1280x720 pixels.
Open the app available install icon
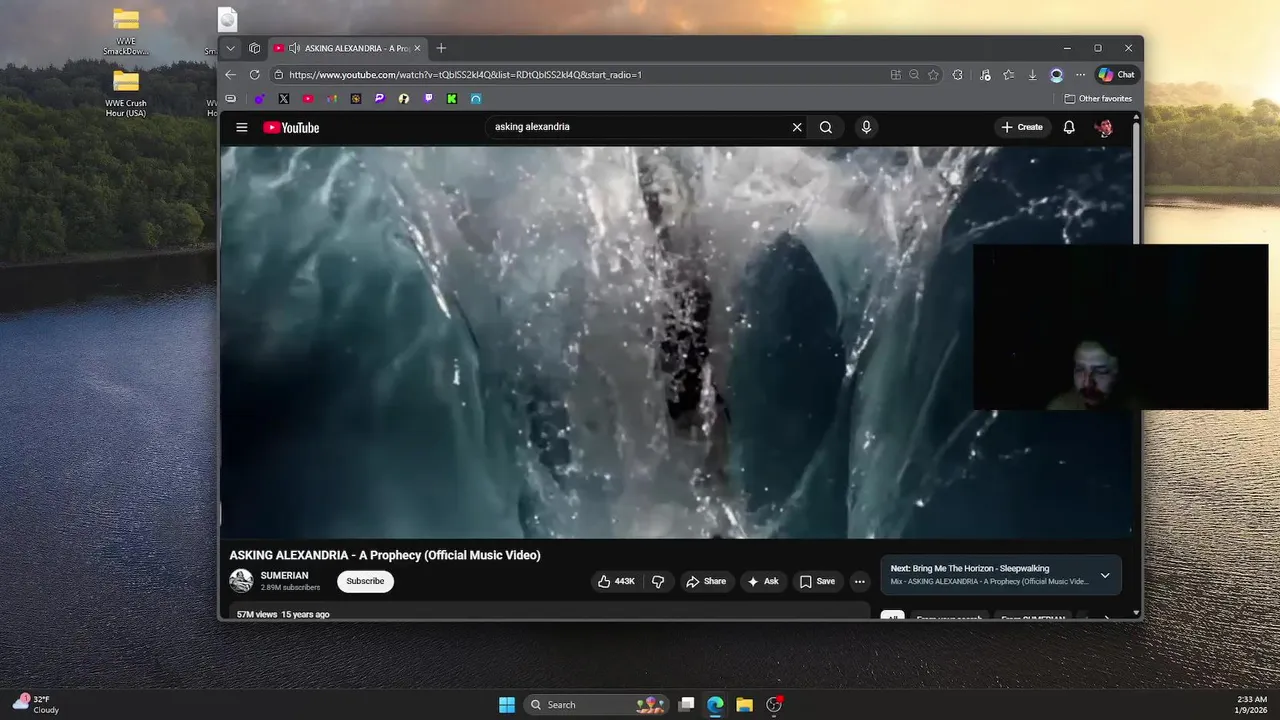click(x=896, y=75)
